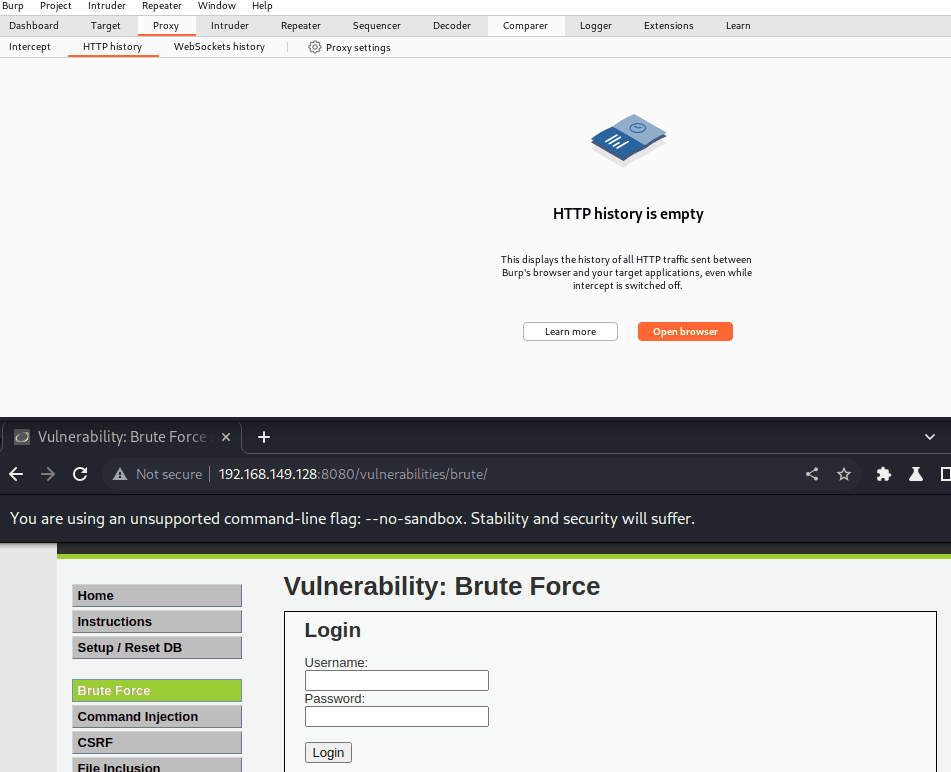The image size is (951, 772).
Task: Bookmark page with the star icon
Action: (x=844, y=474)
